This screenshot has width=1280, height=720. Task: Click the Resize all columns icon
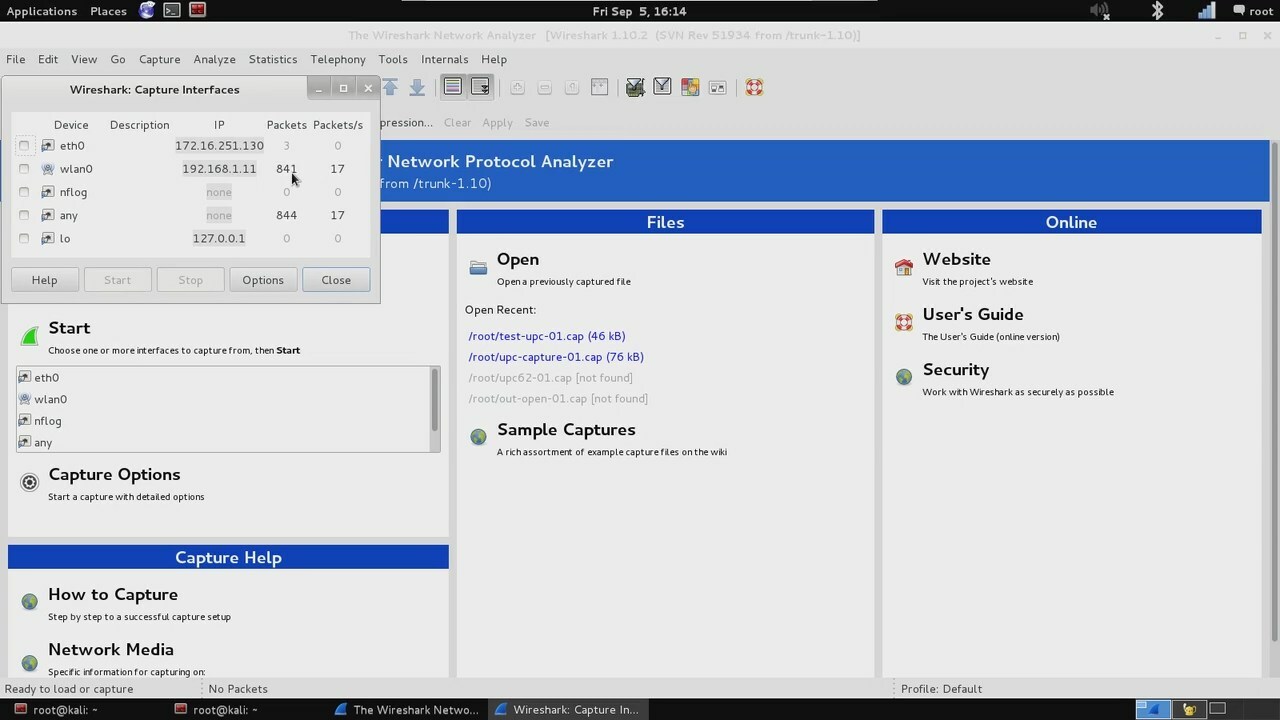pyautogui.click(x=599, y=88)
